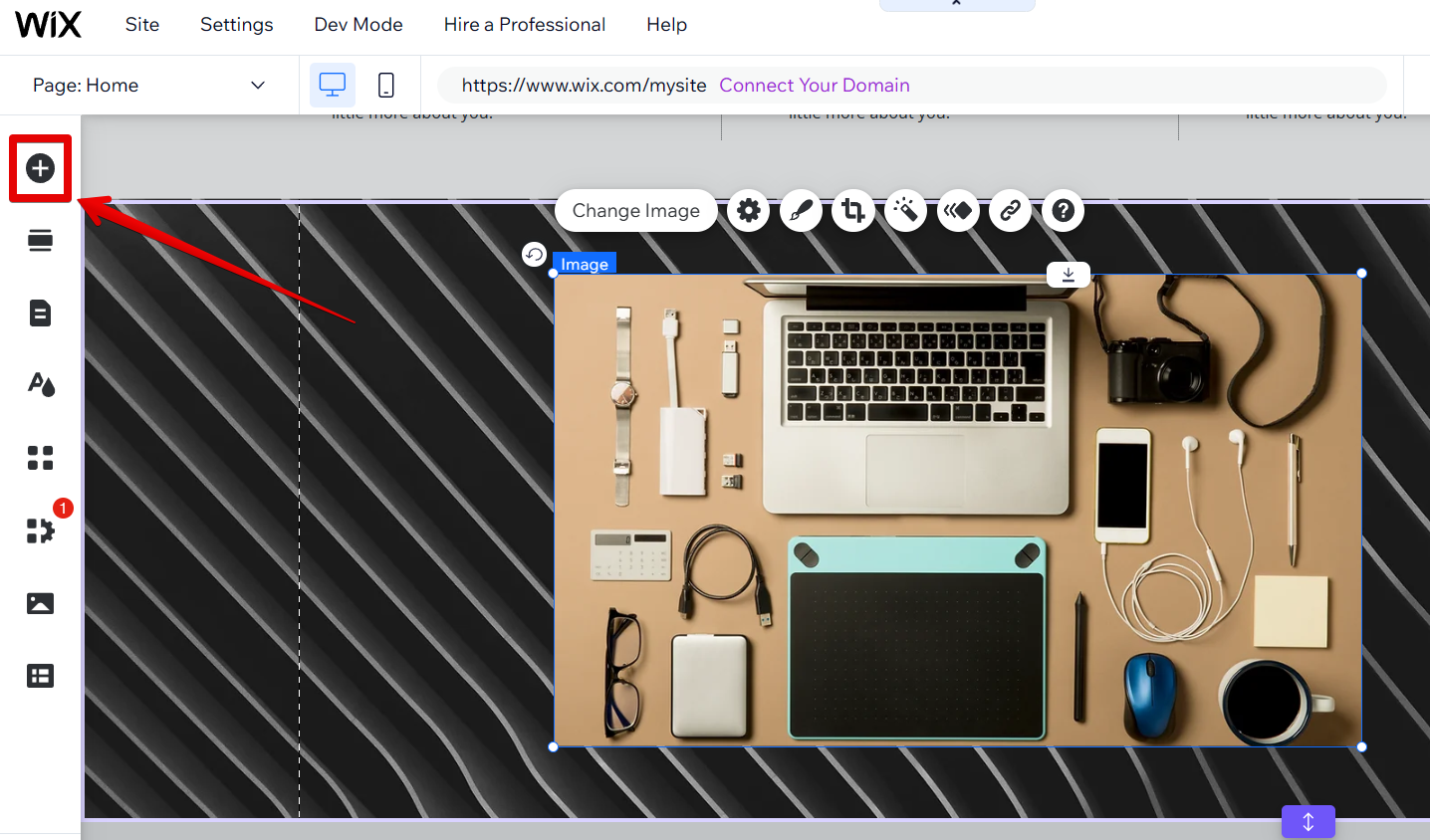Expand the collapsed top bar chevron
The image size is (1430, 840).
point(956,4)
